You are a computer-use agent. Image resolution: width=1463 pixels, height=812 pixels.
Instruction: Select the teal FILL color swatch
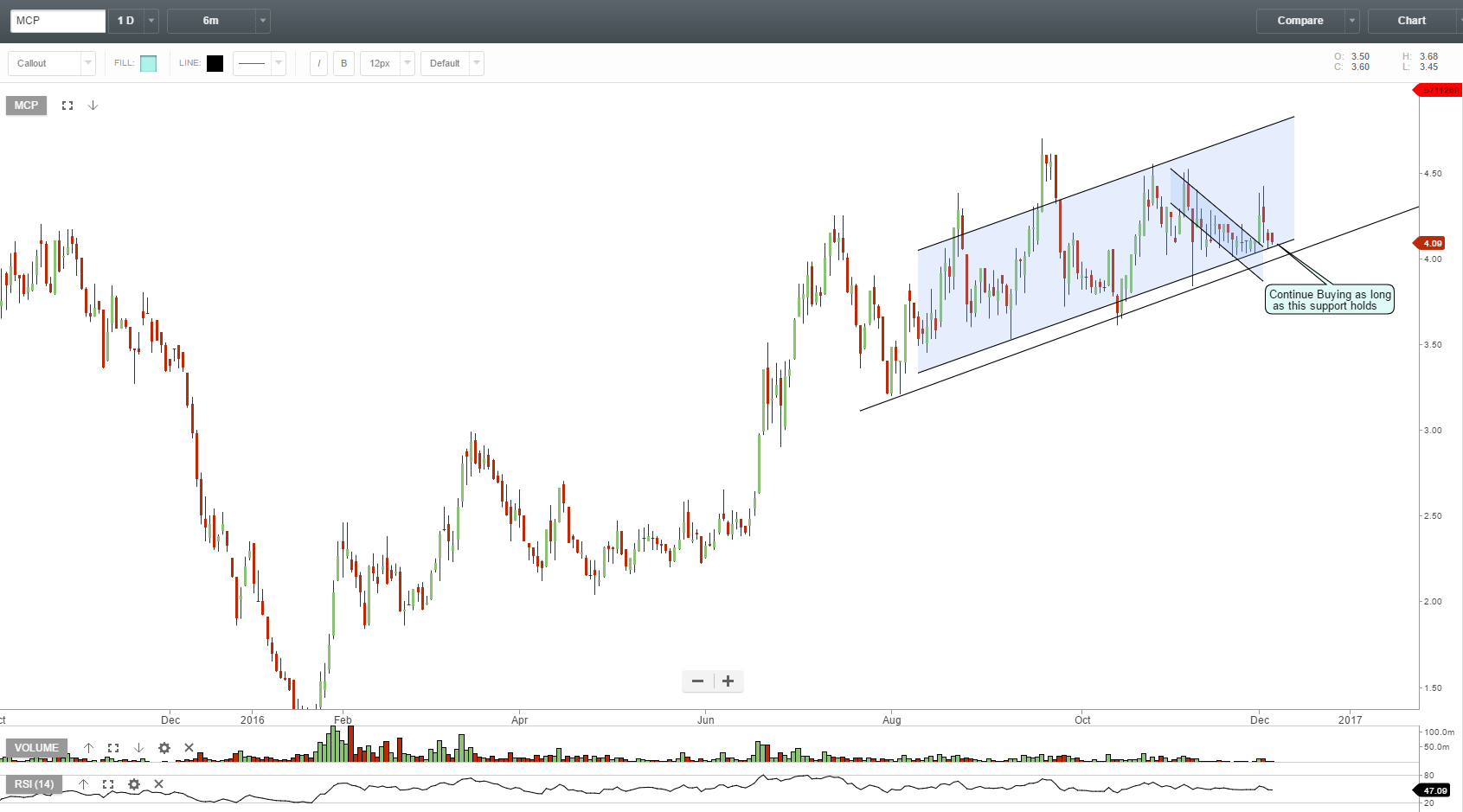coord(148,62)
